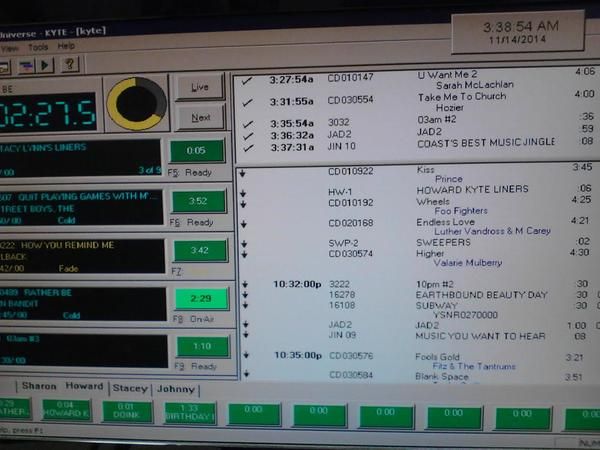Click the green 0:05 deck button
This screenshot has width=600, height=450.
[196, 151]
